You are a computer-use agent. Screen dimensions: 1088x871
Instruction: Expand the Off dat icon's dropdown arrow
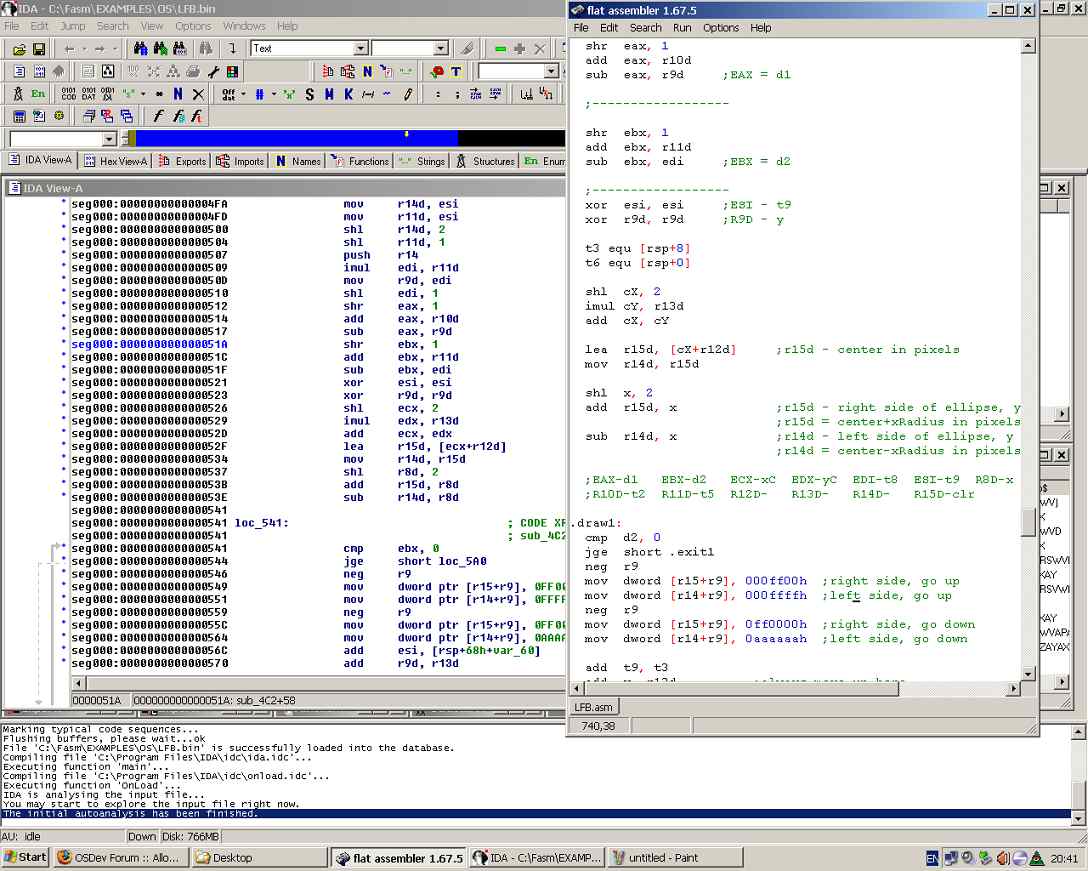click(x=243, y=94)
